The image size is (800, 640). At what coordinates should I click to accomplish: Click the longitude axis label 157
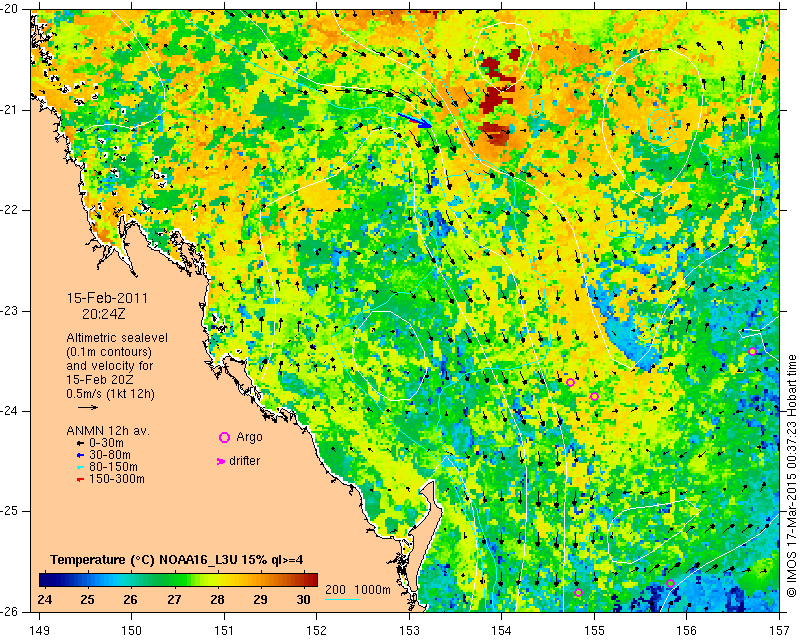click(x=780, y=631)
